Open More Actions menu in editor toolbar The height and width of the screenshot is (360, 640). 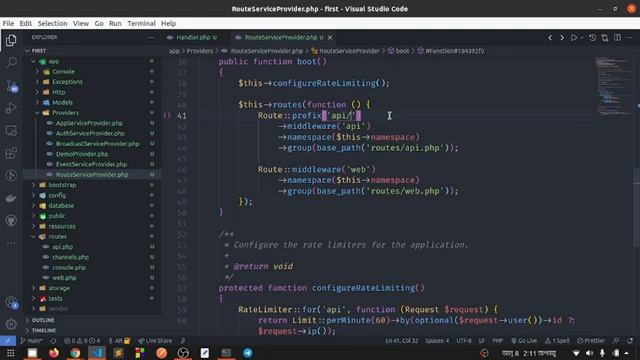tap(629, 38)
